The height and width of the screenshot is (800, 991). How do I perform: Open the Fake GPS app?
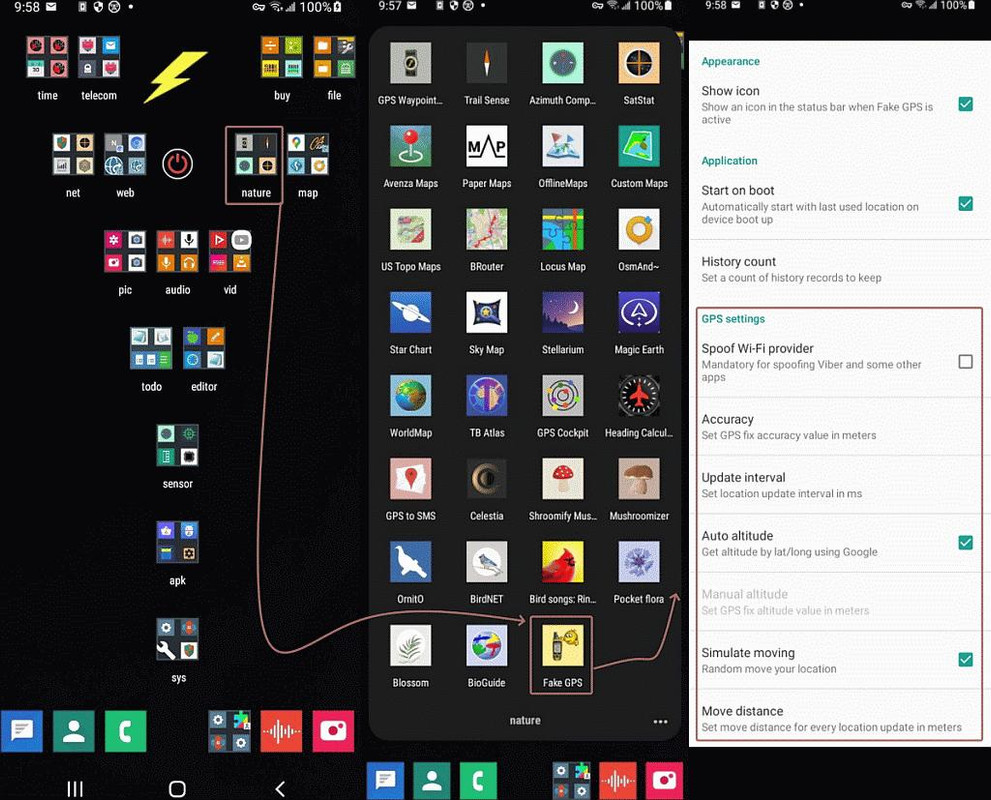point(562,645)
